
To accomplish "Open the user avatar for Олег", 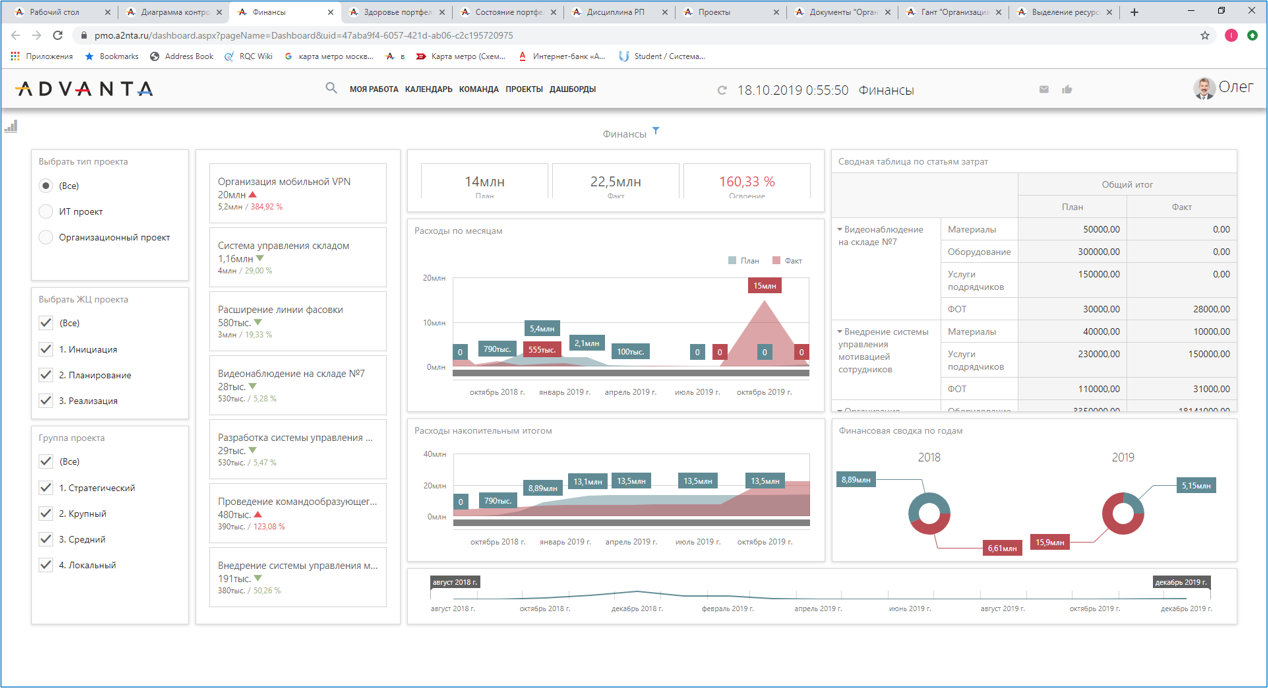I will click(x=1203, y=89).
